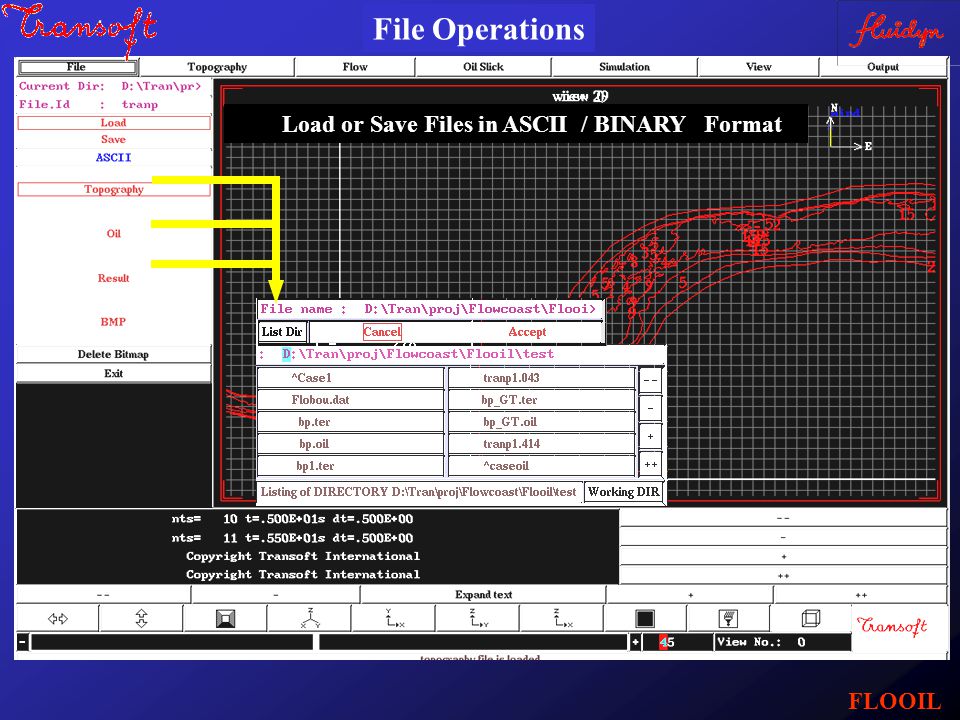This screenshot has width=960, height=720.
Task: Select the tranp1.043 file
Action: pos(542,378)
